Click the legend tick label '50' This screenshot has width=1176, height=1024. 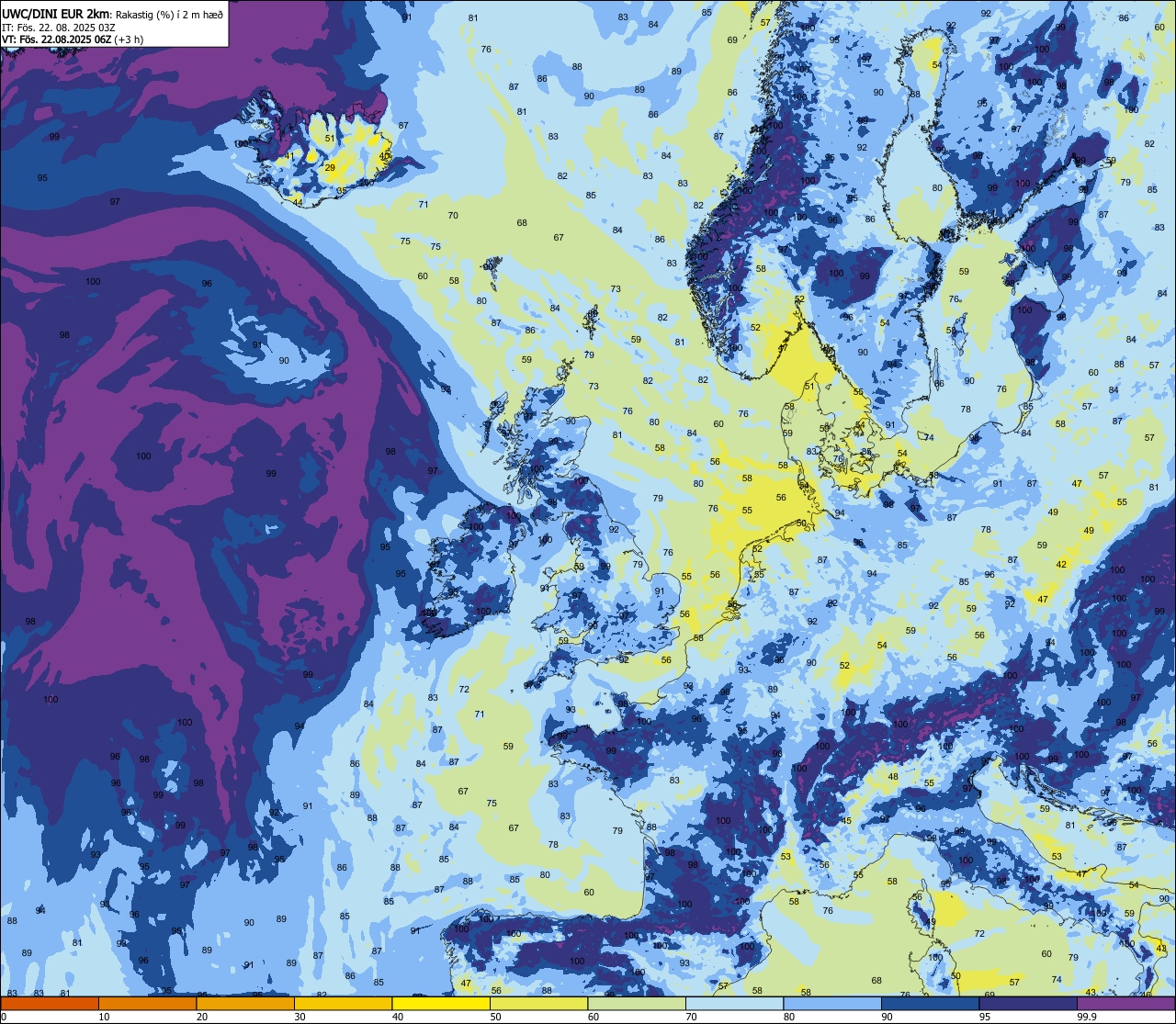tap(495, 1017)
